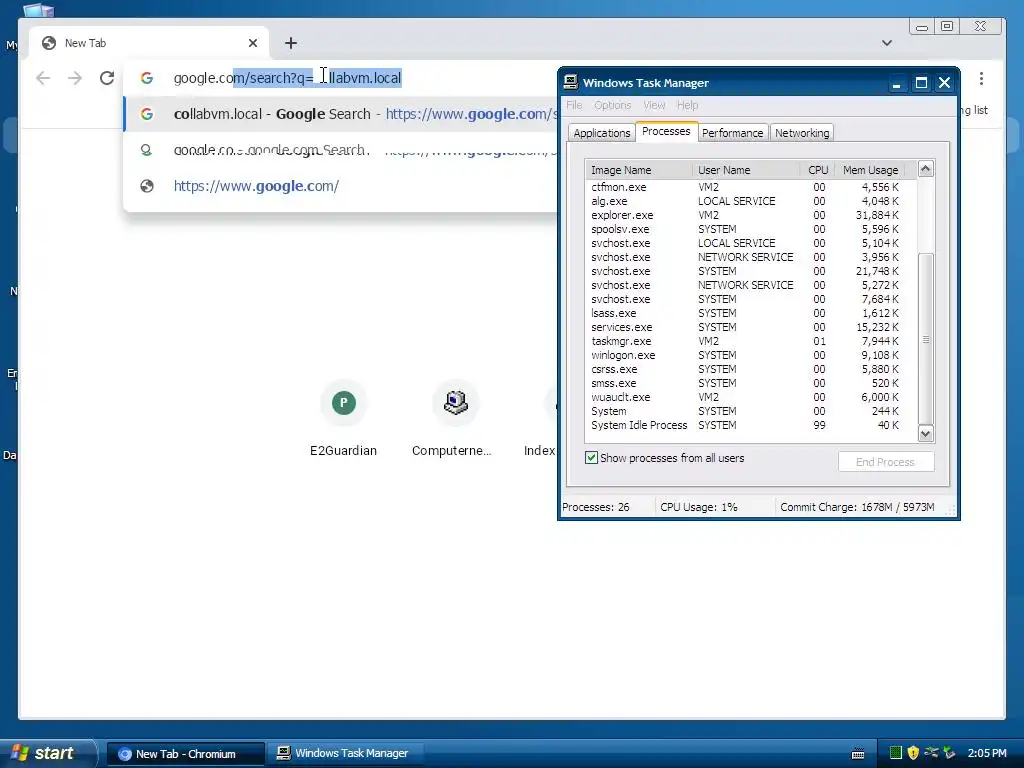The width and height of the screenshot is (1024, 768).
Task: Open the E2Guardian shortcut tile
Action: point(344,418)
